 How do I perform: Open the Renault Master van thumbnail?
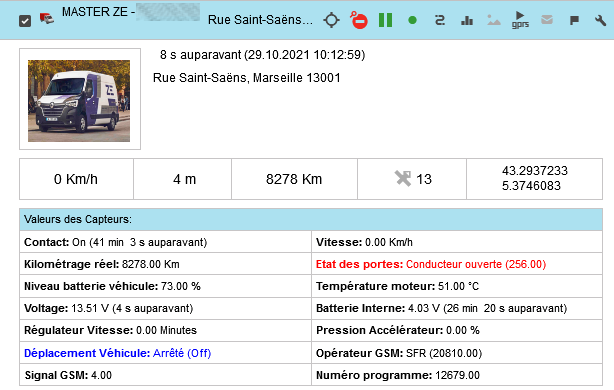coord(79,101)
